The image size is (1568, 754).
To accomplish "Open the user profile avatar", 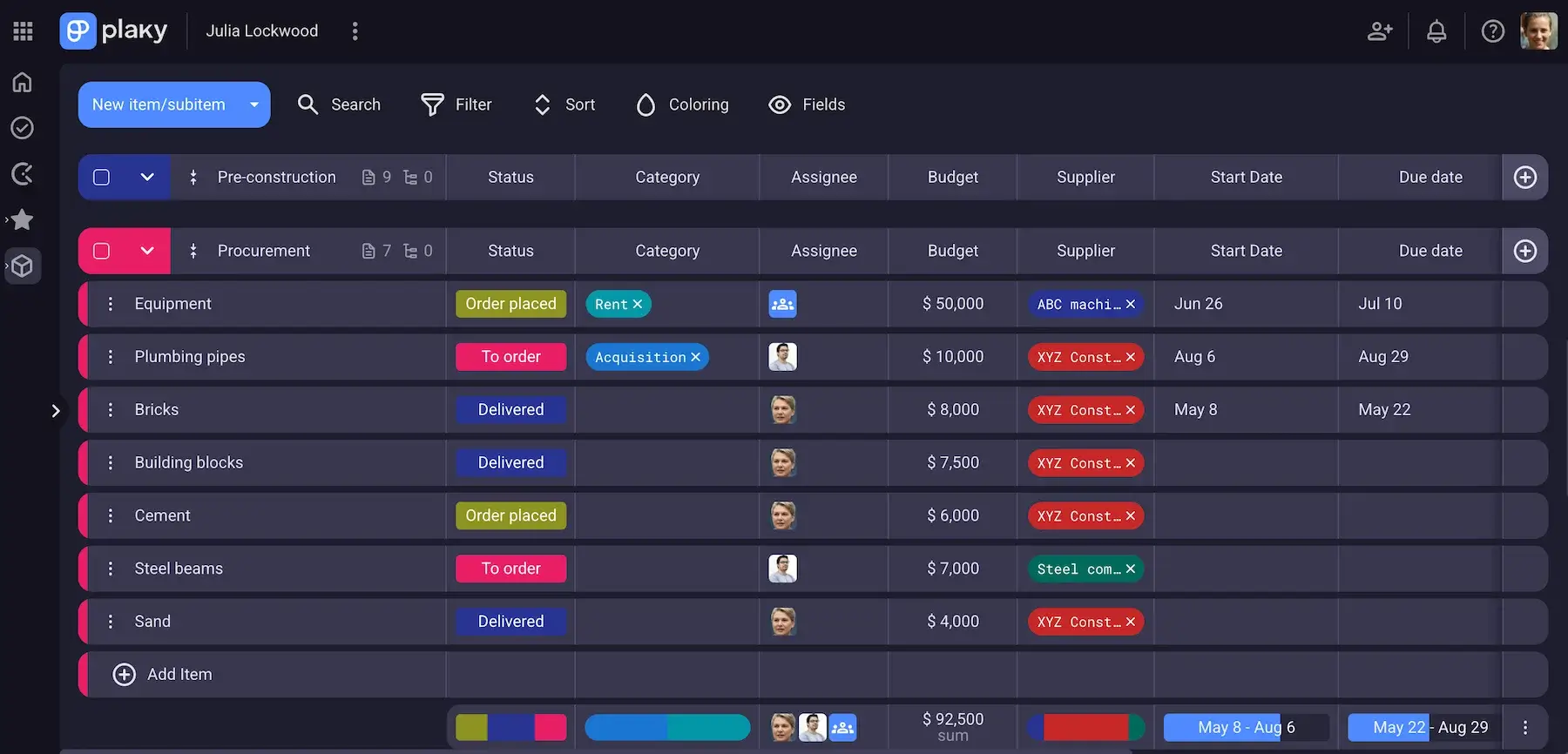I will (1538, 31).
